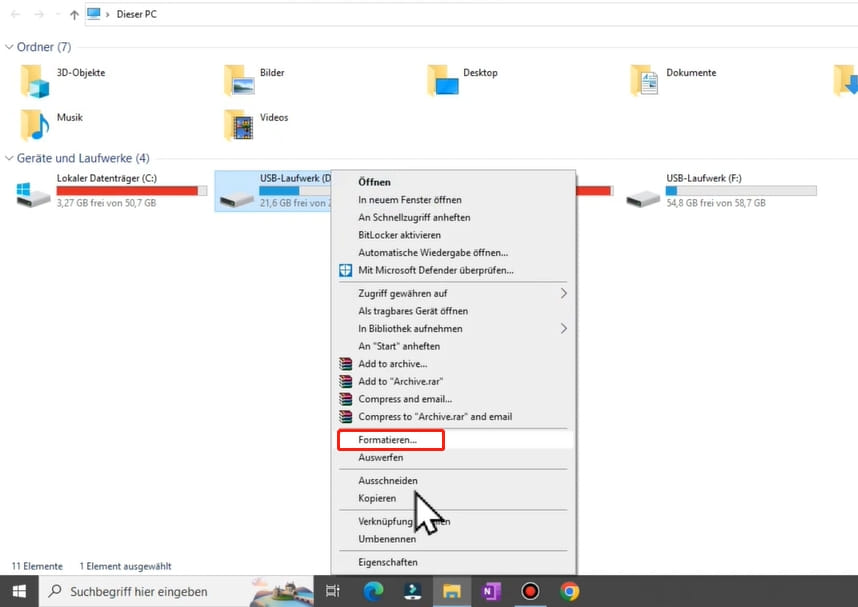
Task: Click WinRAR icon beside Add to "Archive.rar"
Action: click(x=345, y=381)
